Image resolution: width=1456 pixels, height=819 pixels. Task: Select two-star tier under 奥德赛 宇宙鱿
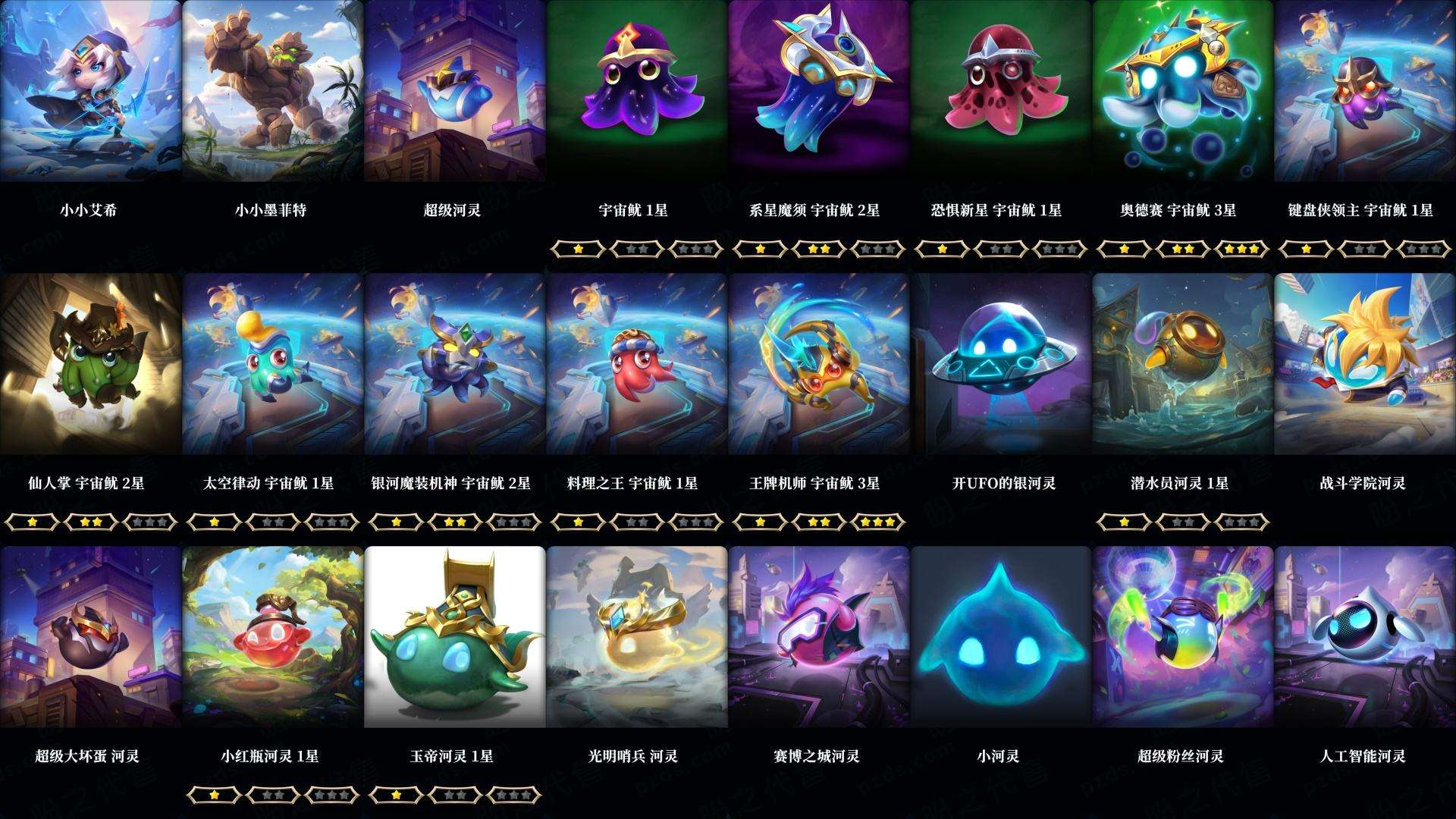tap(1183, 248)
